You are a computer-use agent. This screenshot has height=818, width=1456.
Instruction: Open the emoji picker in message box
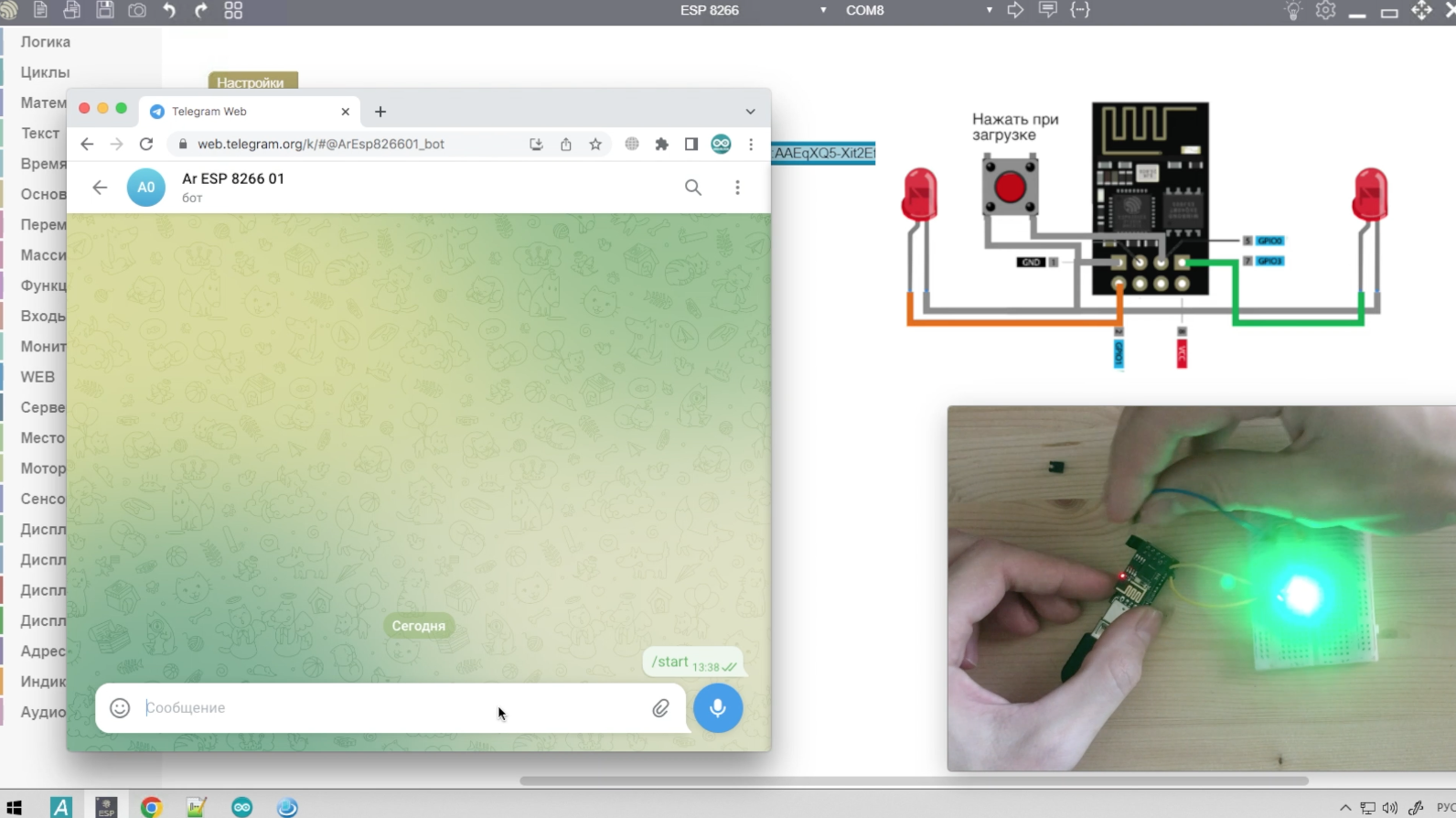(x=120, y=707)
